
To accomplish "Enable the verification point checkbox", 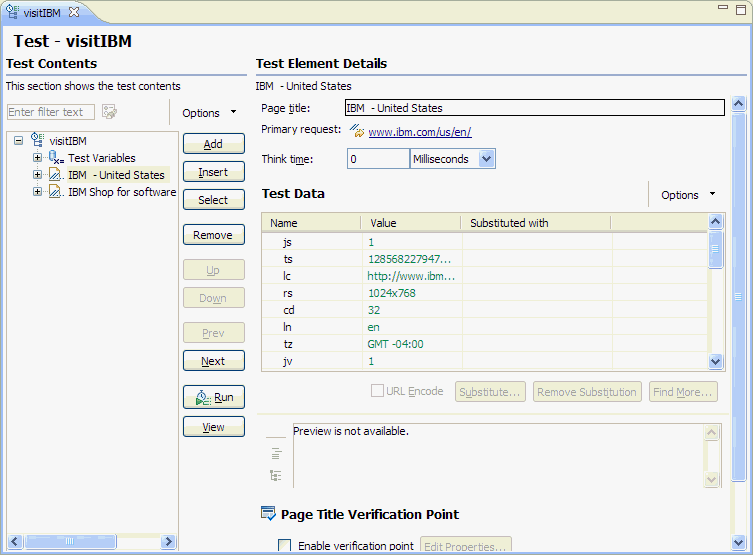I will point(285,546).
